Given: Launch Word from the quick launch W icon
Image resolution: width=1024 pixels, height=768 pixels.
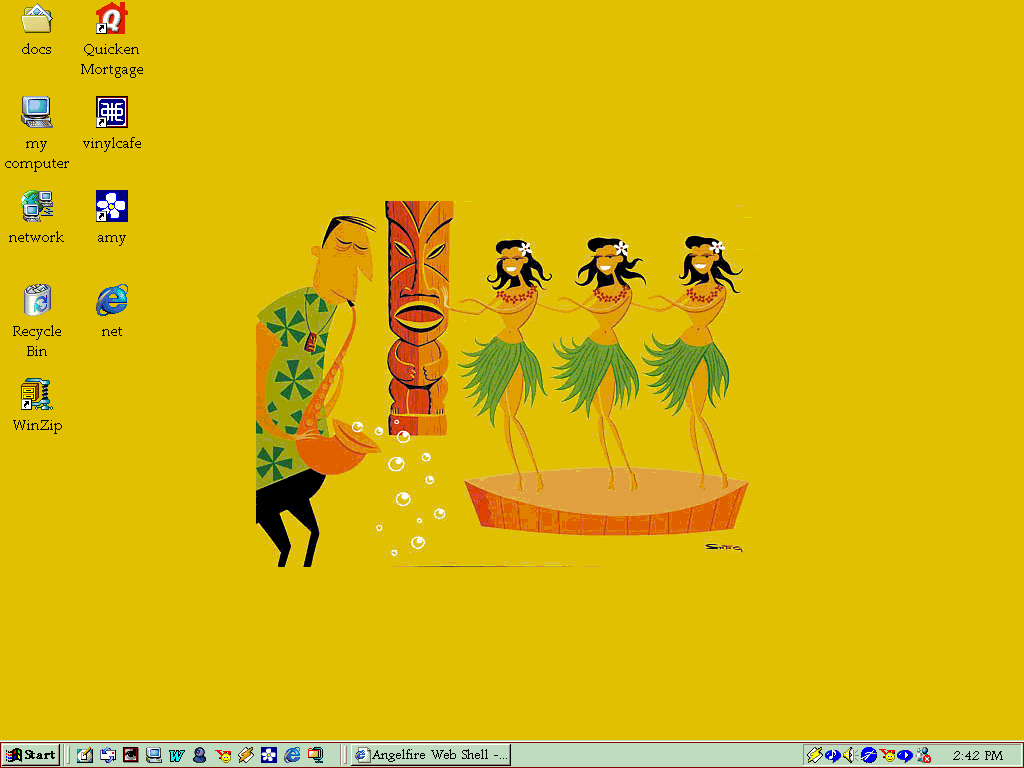Looking at the screenshot, I should (x=177, y=755).
